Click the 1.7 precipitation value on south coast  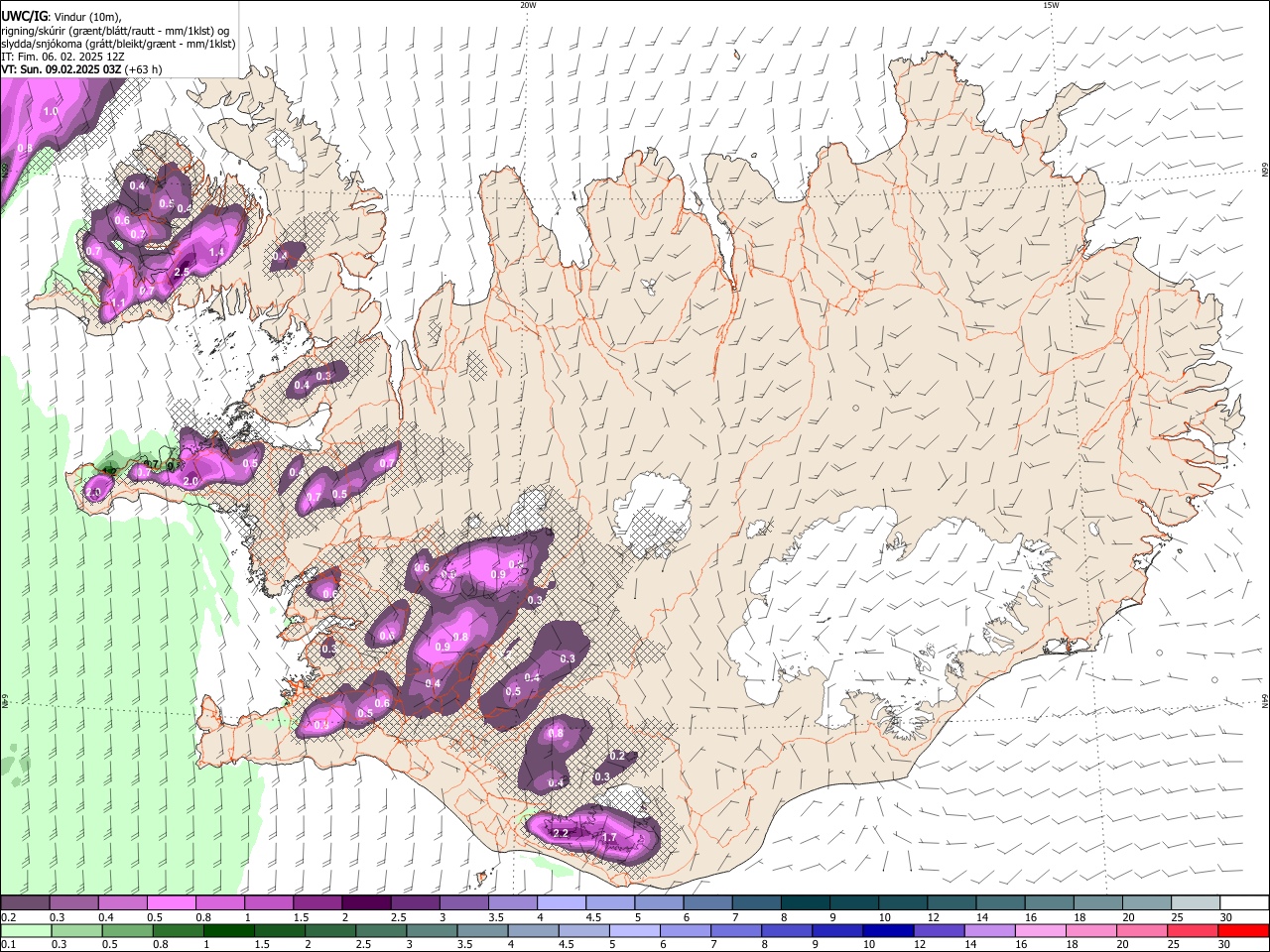coord(610,838)
